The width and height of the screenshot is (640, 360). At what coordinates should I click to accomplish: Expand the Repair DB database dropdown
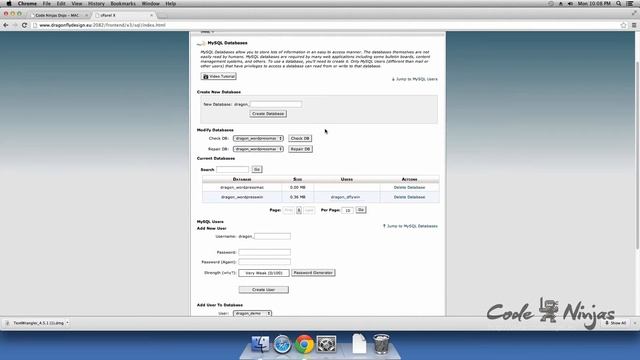[x=258, y=149]
